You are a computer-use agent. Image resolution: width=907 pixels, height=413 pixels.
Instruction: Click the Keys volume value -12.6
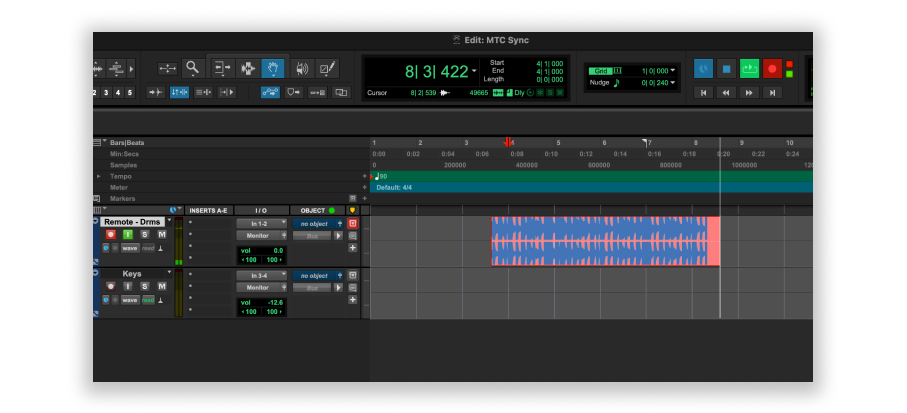pos(275,303)
